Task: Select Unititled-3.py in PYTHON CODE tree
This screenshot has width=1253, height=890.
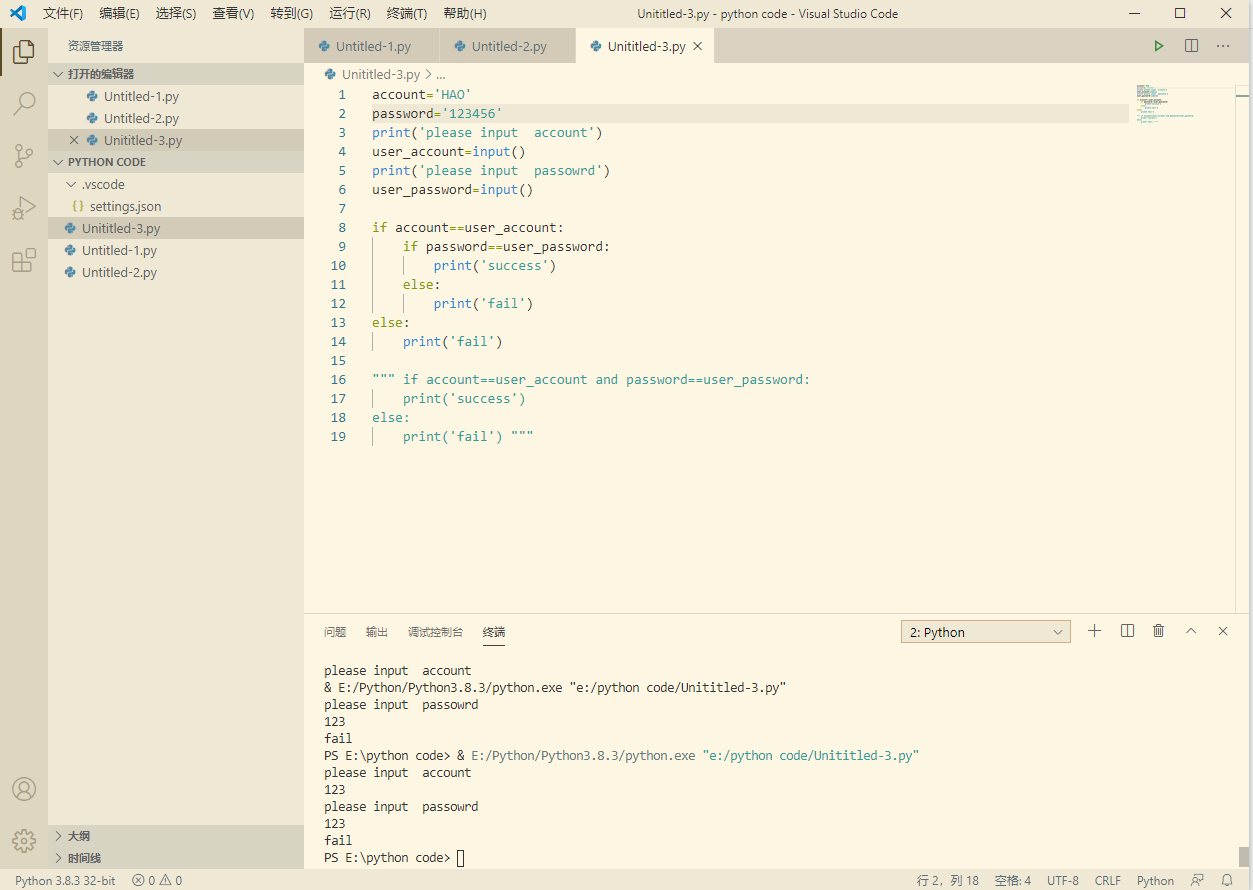Action: pyautogui.click(x=176, y=228)
